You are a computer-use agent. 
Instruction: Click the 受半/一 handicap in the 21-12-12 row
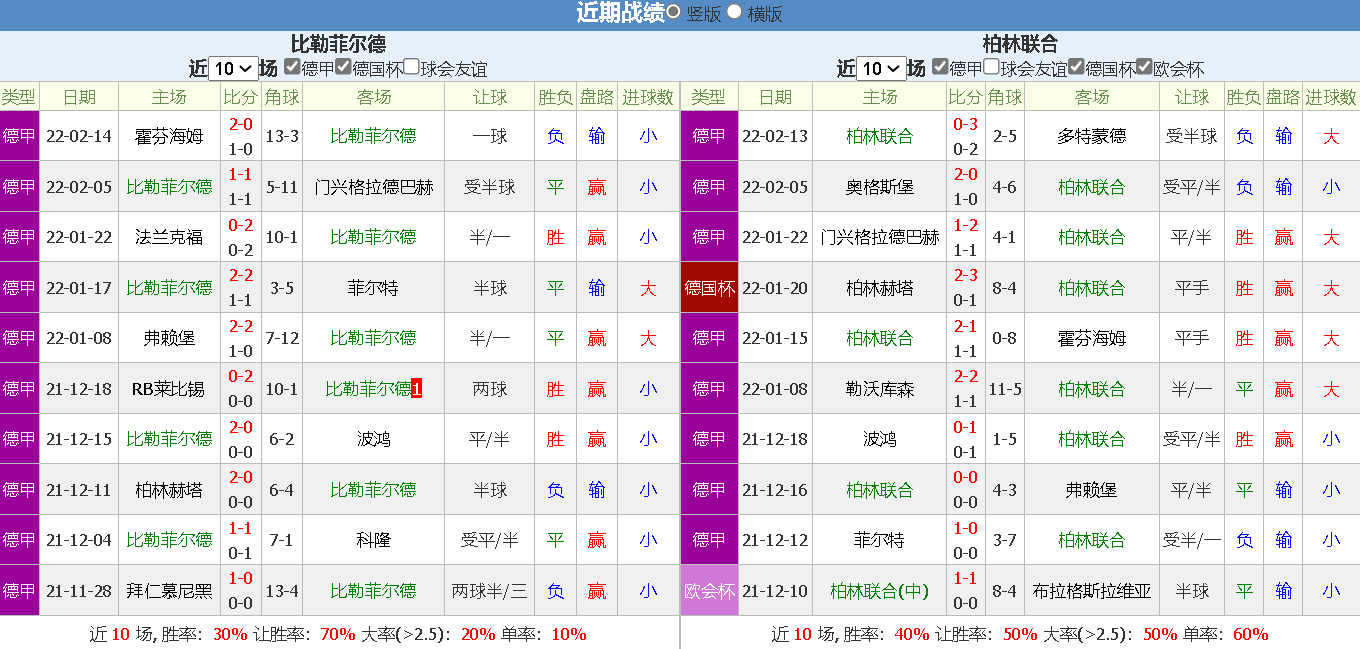1192,540
